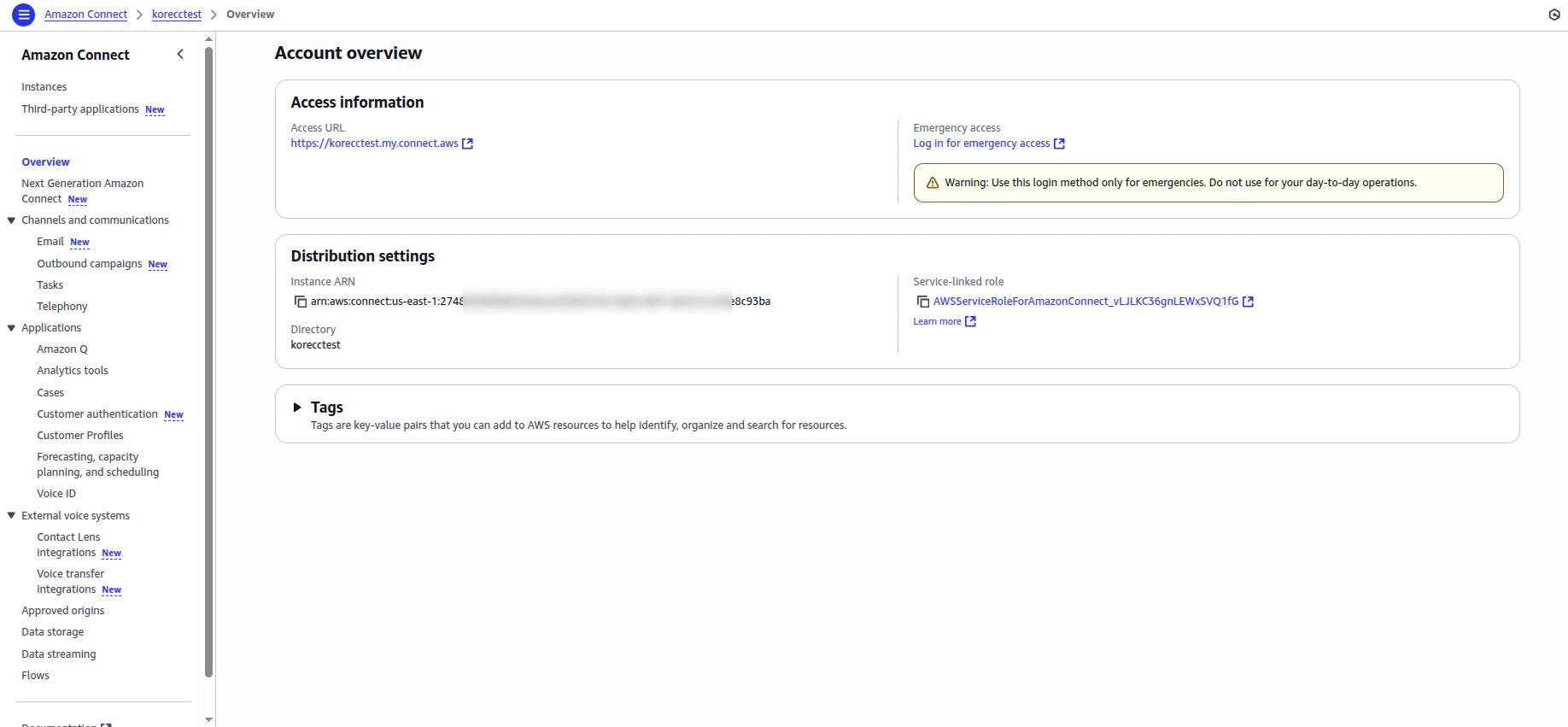Collapse Channels and communications group
Screen dimensions: 1568x727
coord(12,220)
